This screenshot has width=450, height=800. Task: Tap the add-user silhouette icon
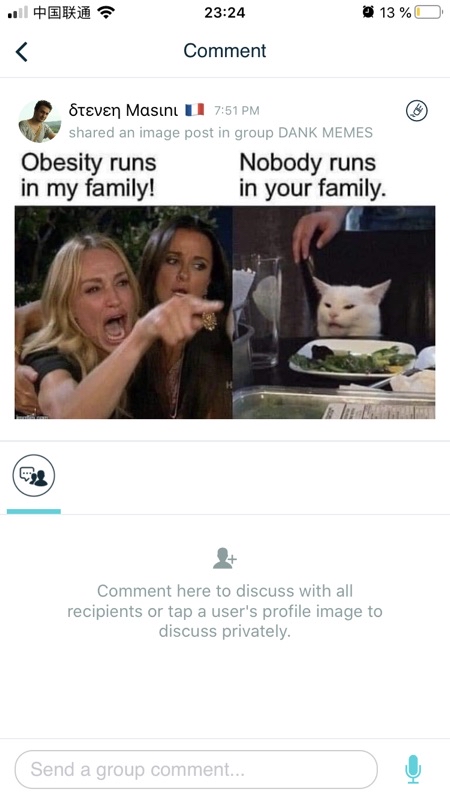224,558
